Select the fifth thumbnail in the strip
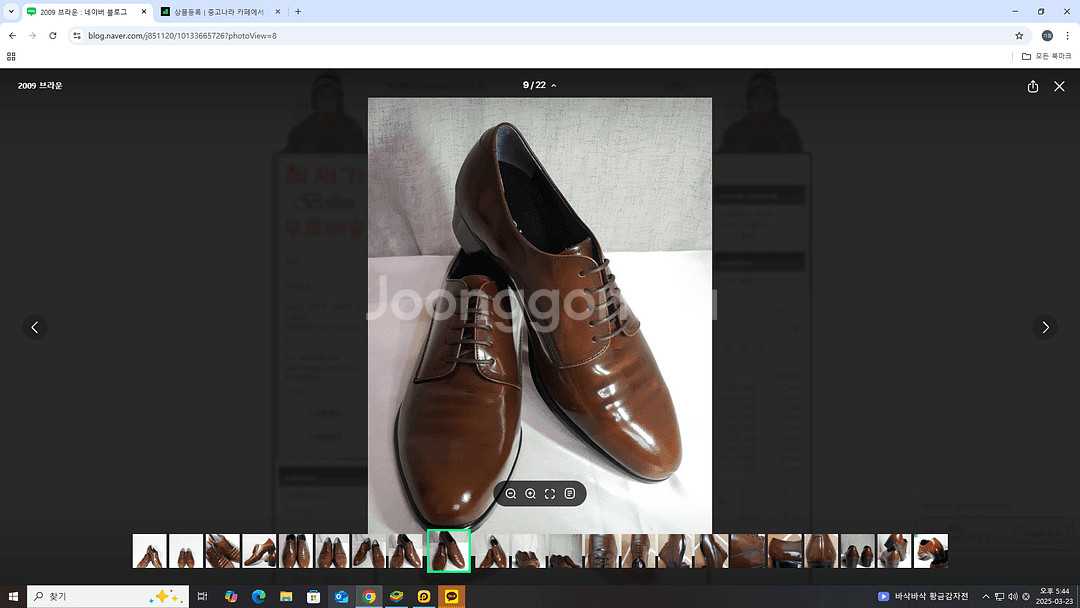The height and width of the screenshot is (608, 1080). tap(295, 551)
